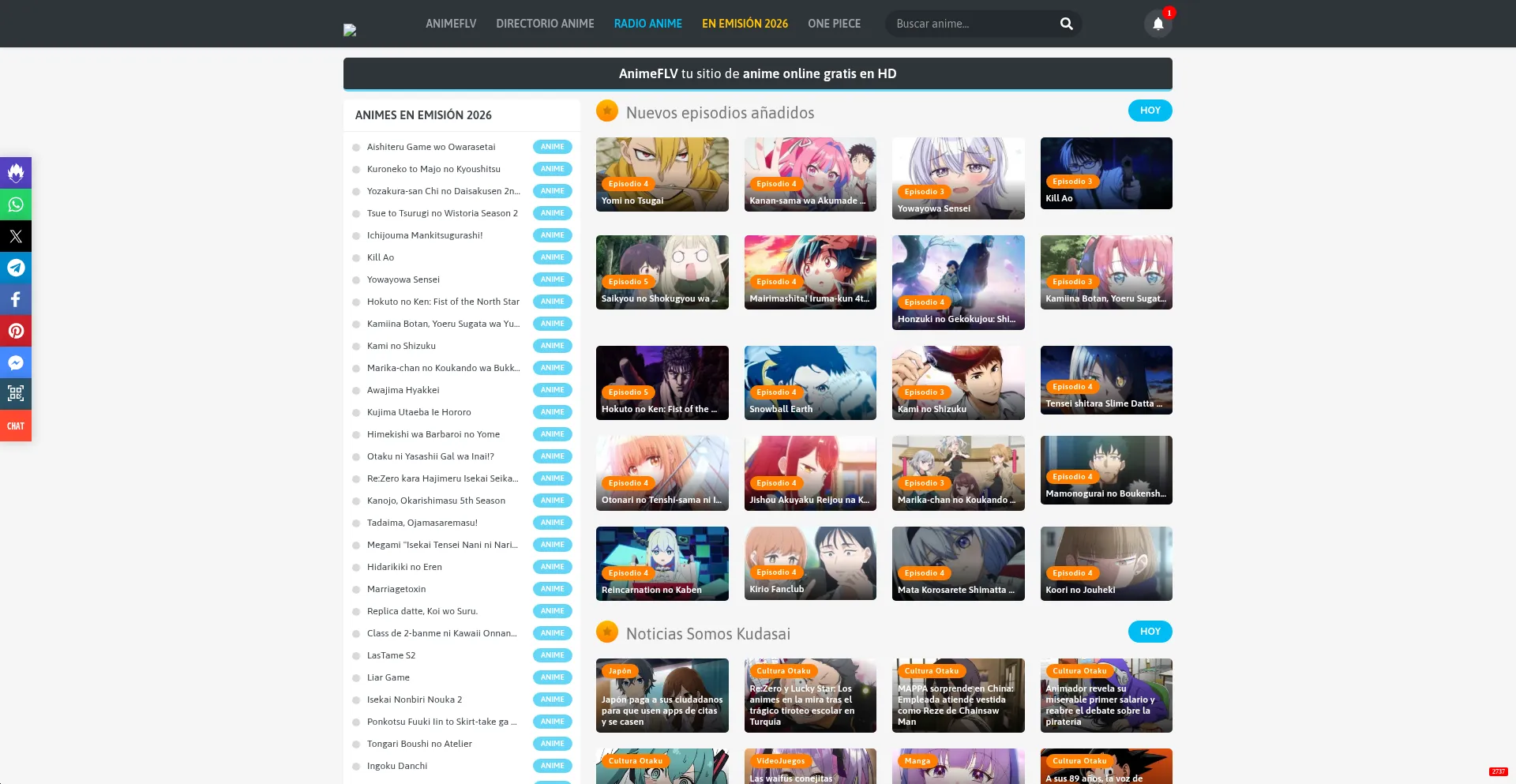The image size is (1516, 784).
Task: Open Ichijouma Mankitsugurashi! list entry
Action: (425, 235)
